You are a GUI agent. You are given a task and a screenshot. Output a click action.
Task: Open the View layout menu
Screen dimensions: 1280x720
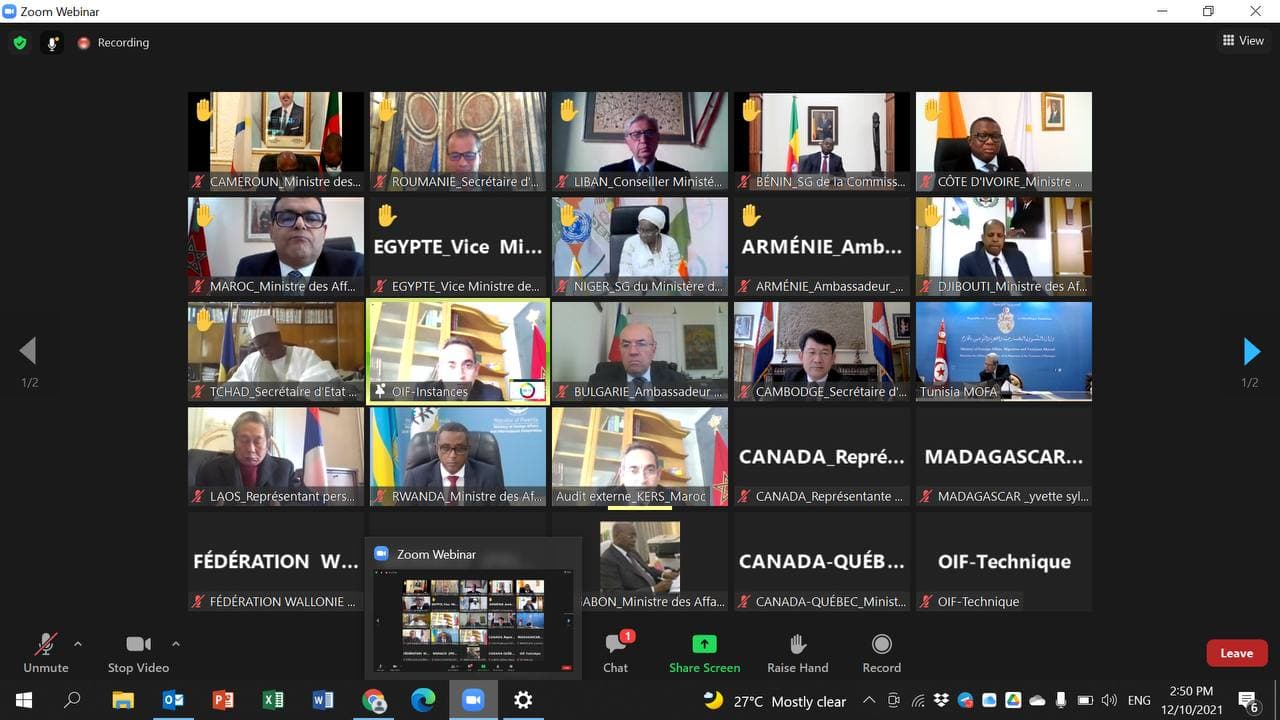click(1243, 41)
